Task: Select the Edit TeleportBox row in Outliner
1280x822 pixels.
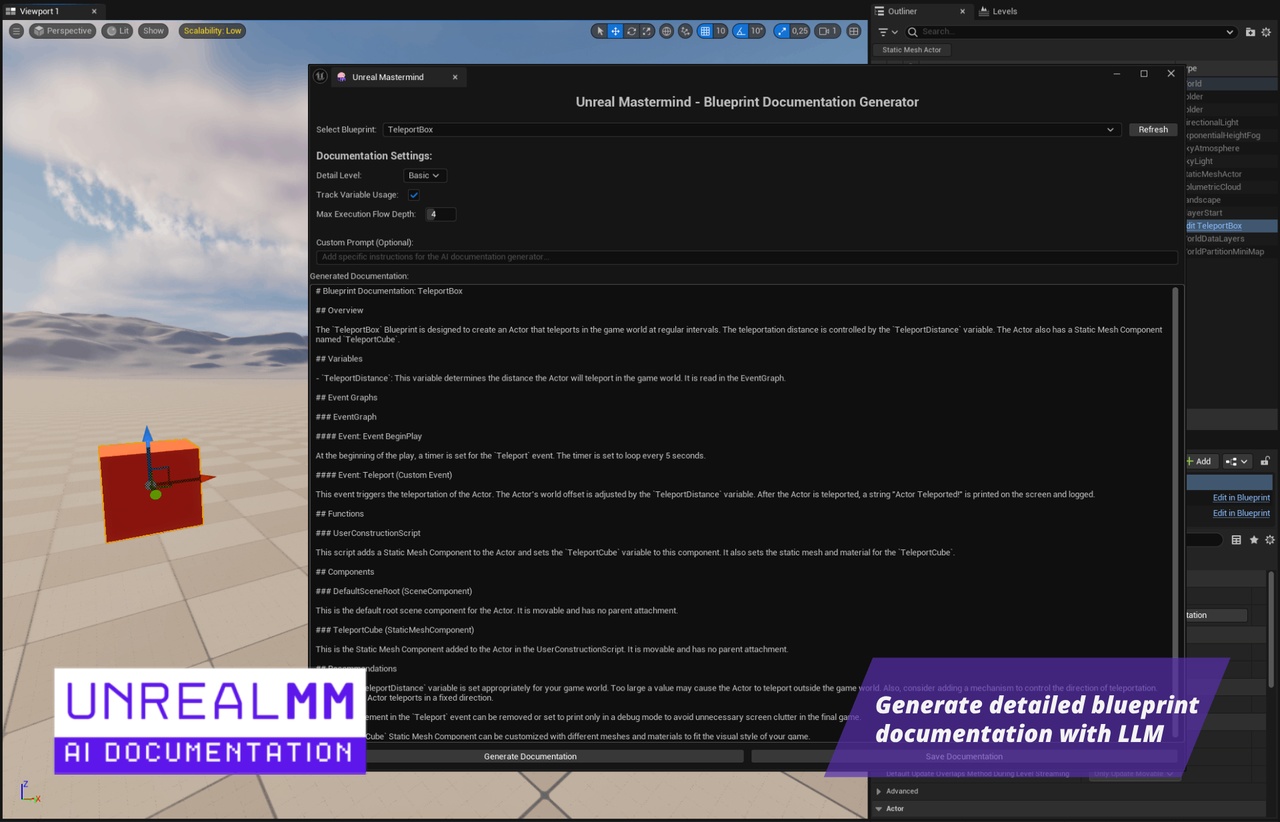Action: [1231, 226]
